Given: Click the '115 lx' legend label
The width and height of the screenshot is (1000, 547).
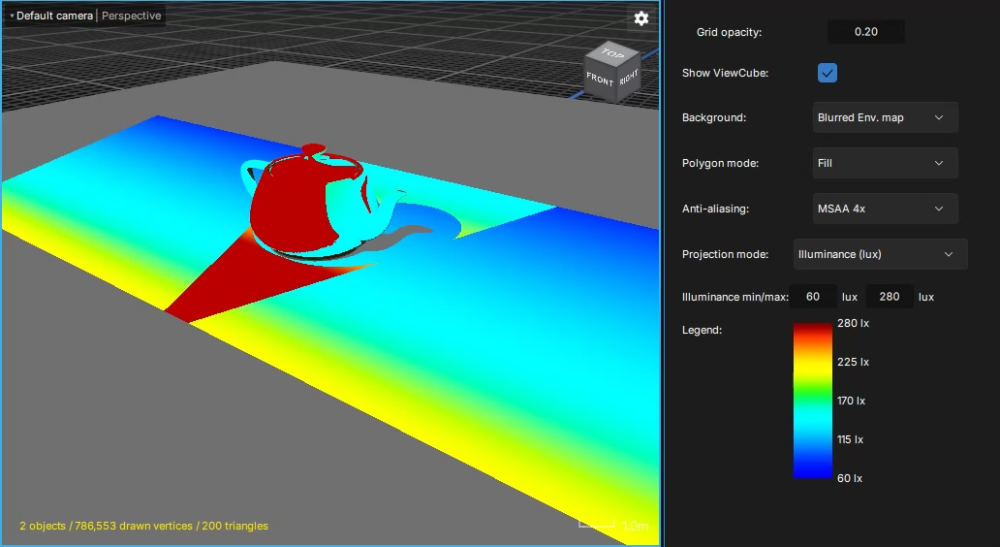Looking at the screenshot, I should (x=849, y=439).
